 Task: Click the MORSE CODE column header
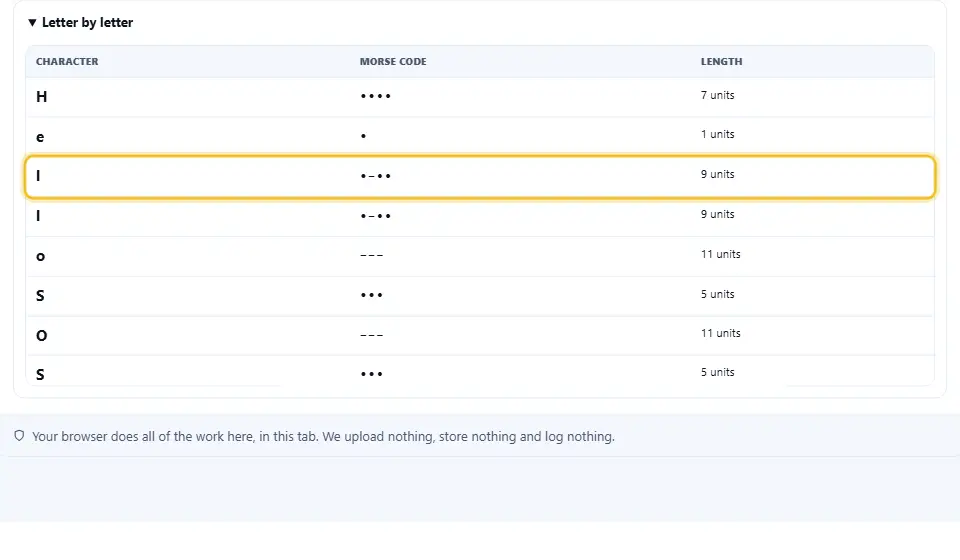click(x=393, y=61)
